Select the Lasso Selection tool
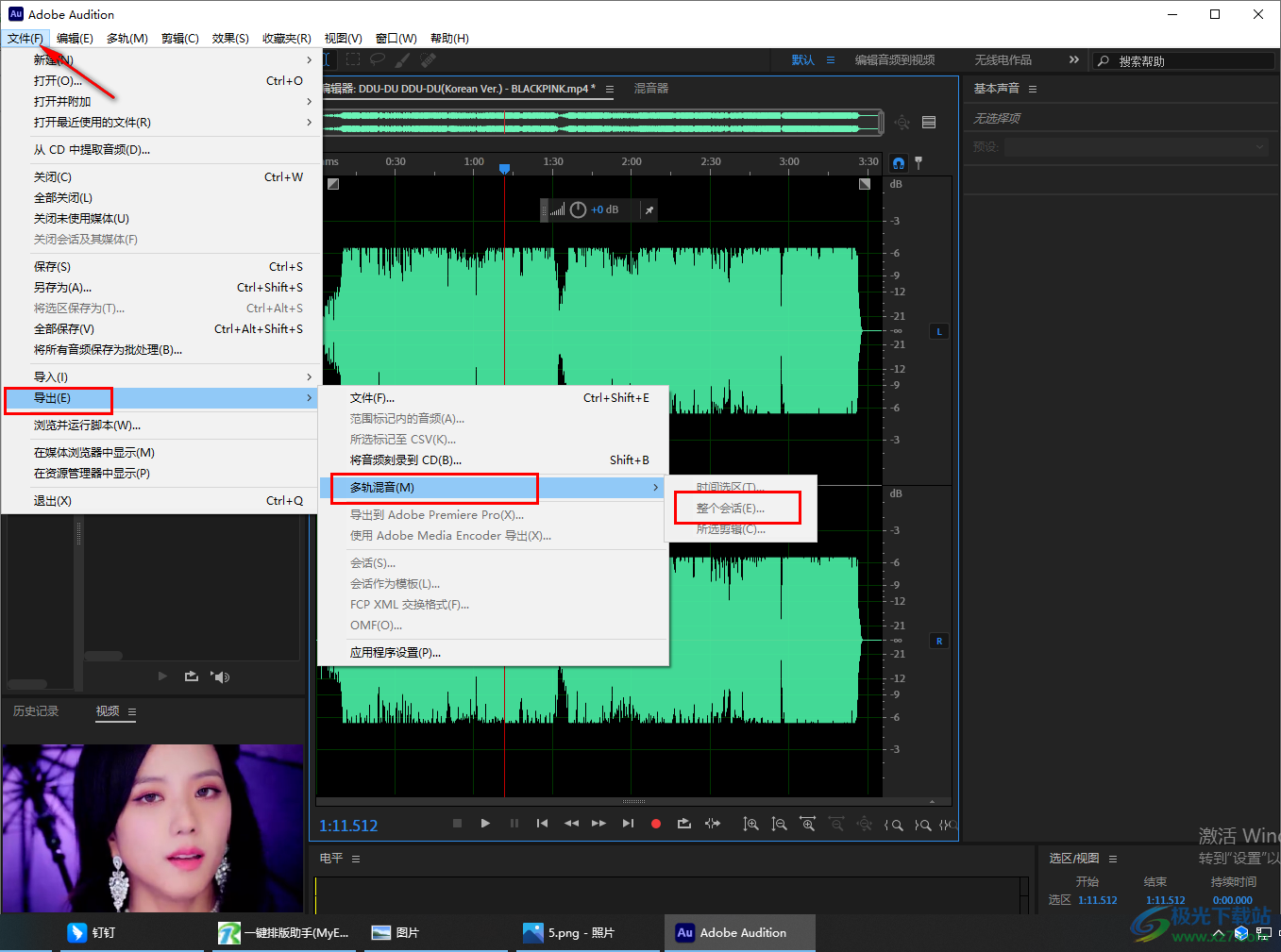Viewport: 1281px width, 952px height. point(378,59)
